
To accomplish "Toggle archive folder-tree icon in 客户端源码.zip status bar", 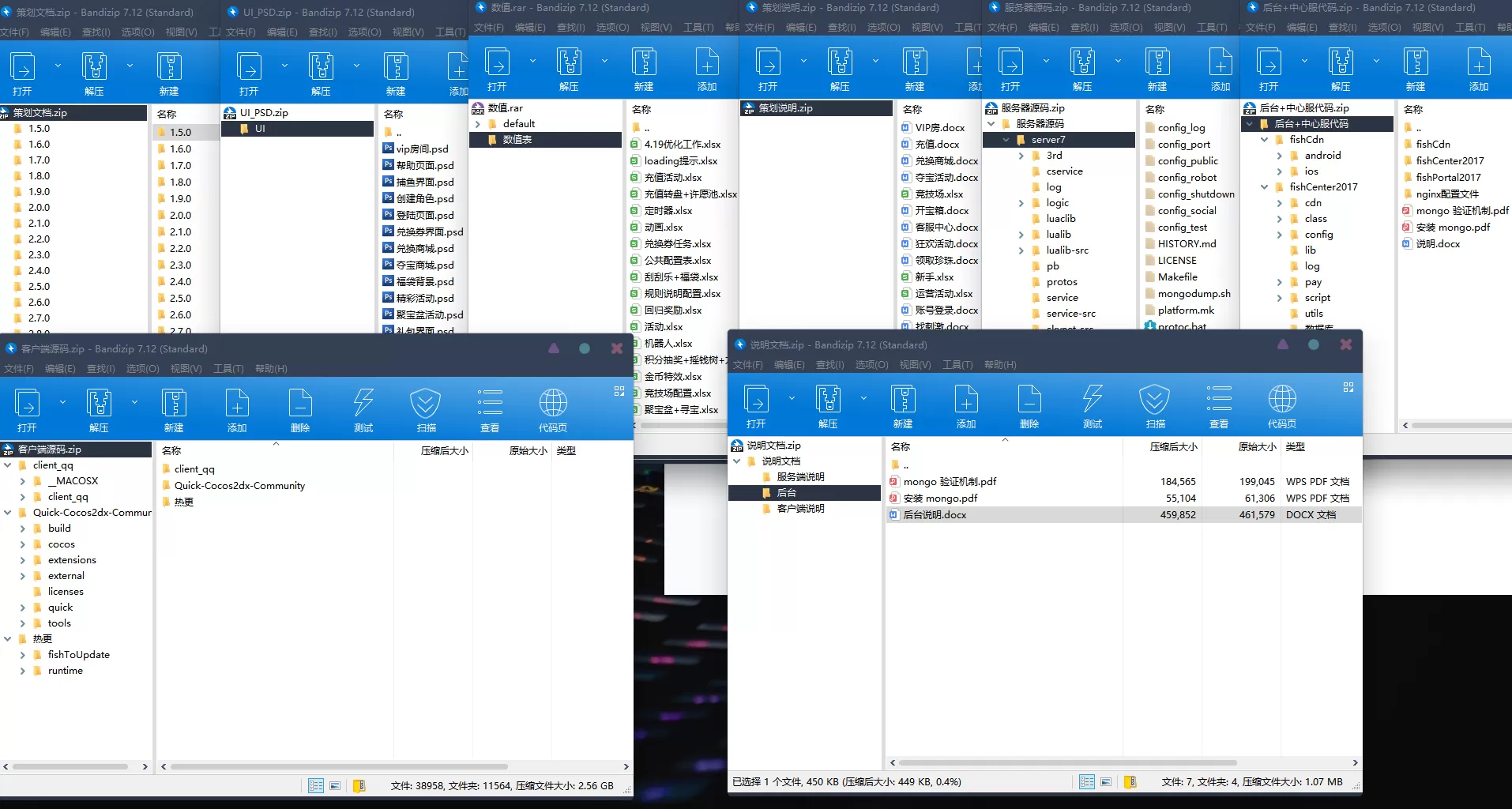I will (359, 786).
